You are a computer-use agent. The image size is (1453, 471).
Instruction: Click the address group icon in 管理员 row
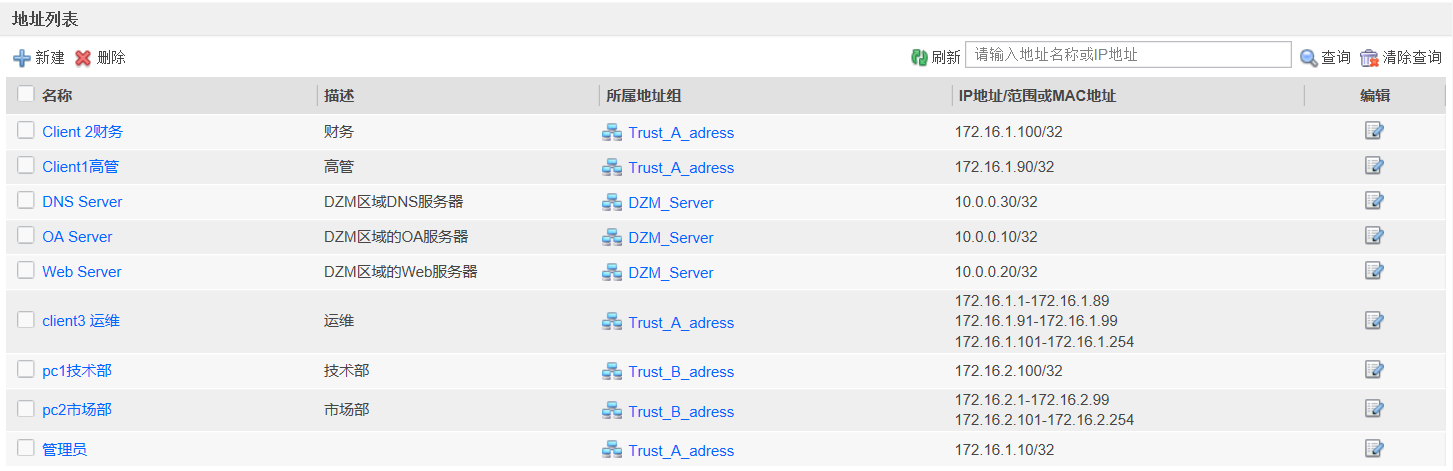click(x=612, y=450)
